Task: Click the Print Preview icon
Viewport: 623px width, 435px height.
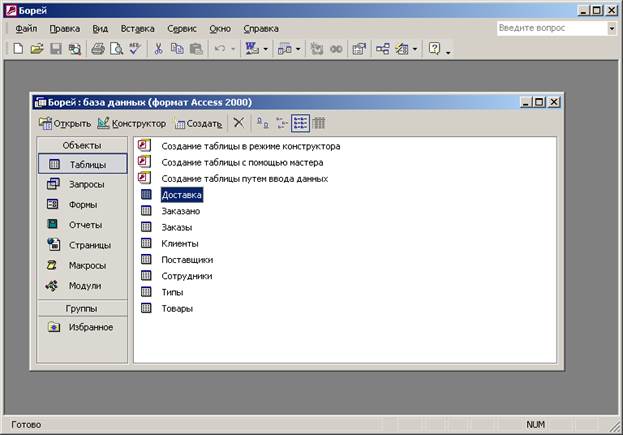Action: [115, 48]
